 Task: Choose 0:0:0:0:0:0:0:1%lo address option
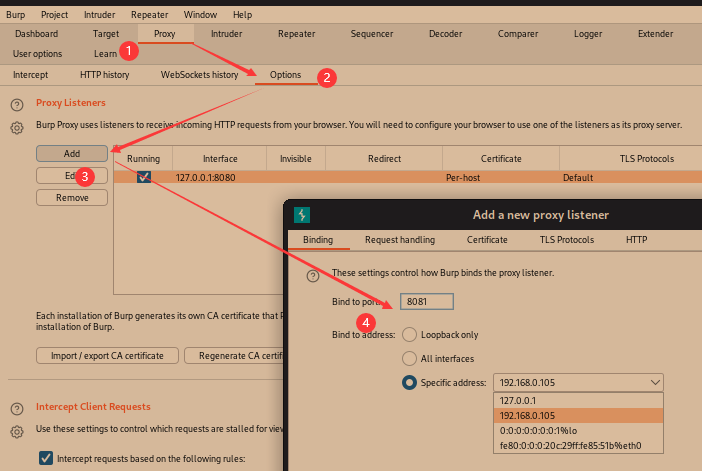point(578,430)
